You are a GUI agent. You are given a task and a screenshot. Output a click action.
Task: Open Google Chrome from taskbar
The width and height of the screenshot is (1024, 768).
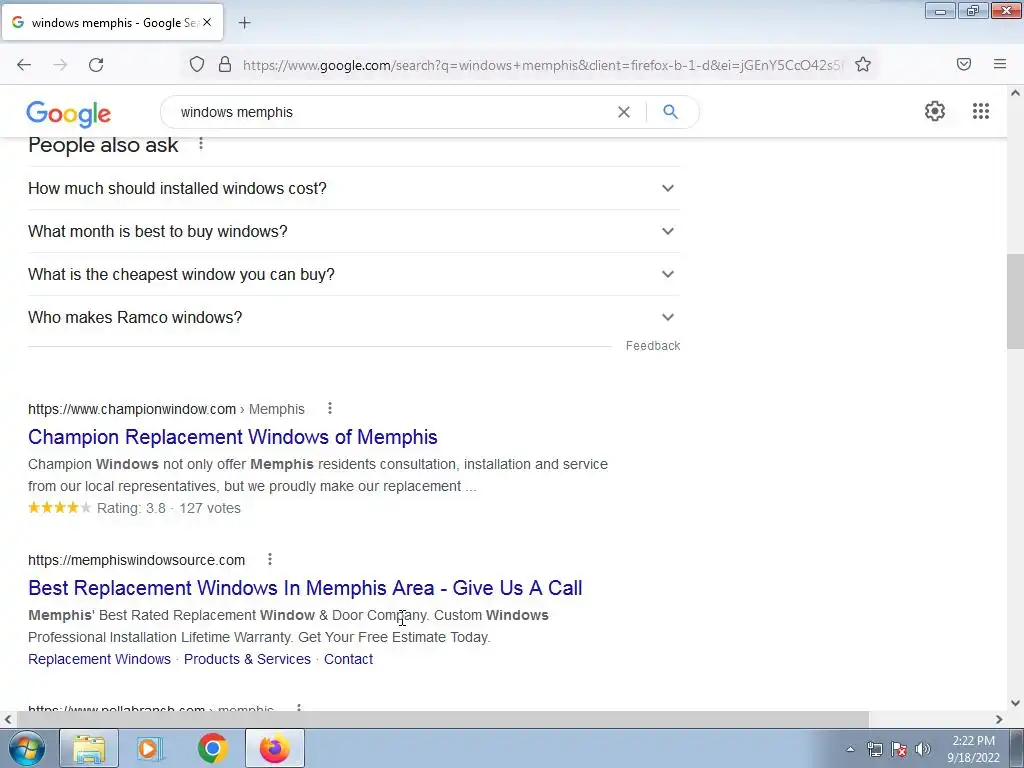(212, 748)
